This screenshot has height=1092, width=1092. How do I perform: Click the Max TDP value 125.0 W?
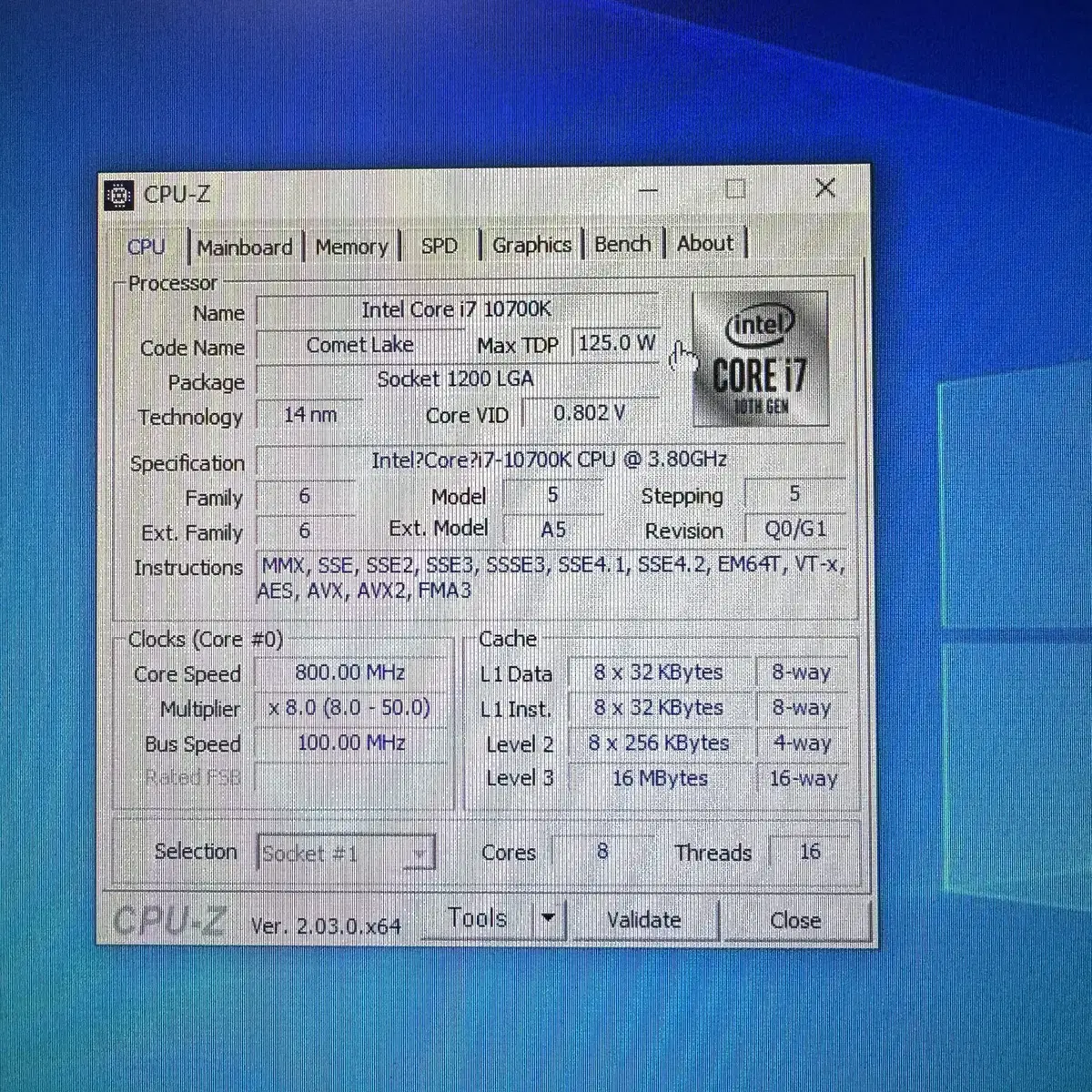(x=616, y=343)
